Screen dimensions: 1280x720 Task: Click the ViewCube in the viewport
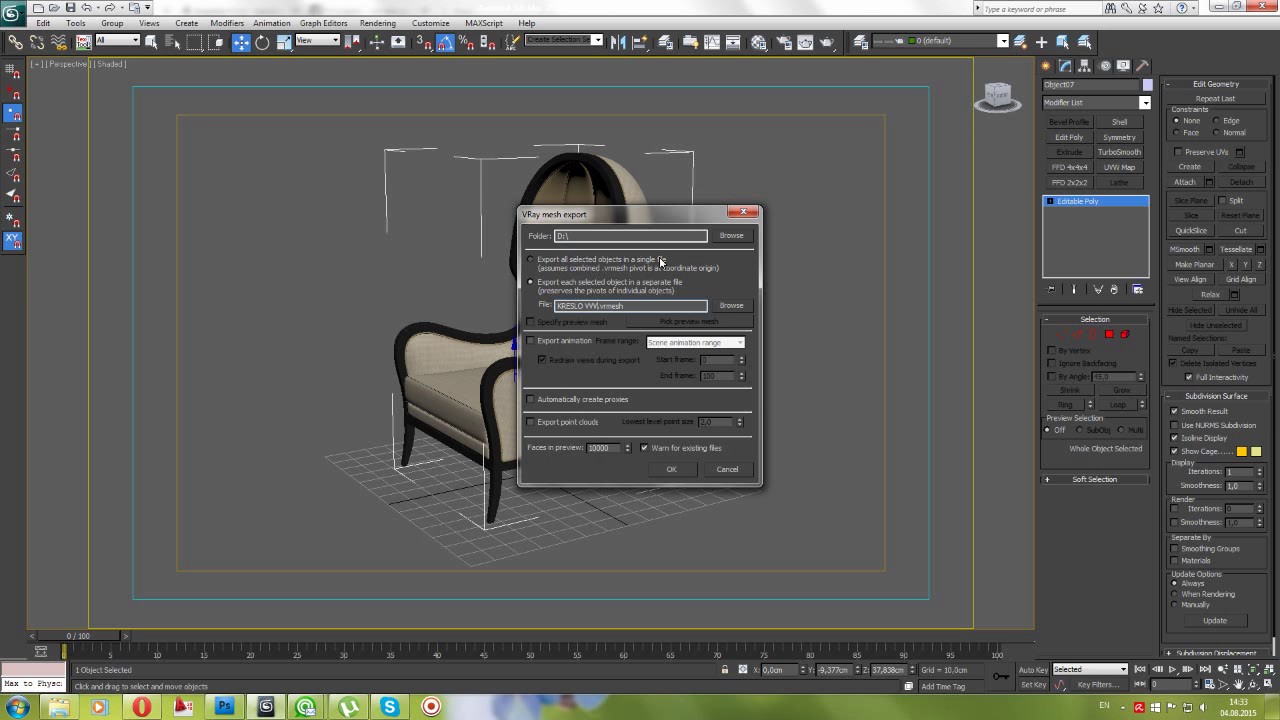997,96
